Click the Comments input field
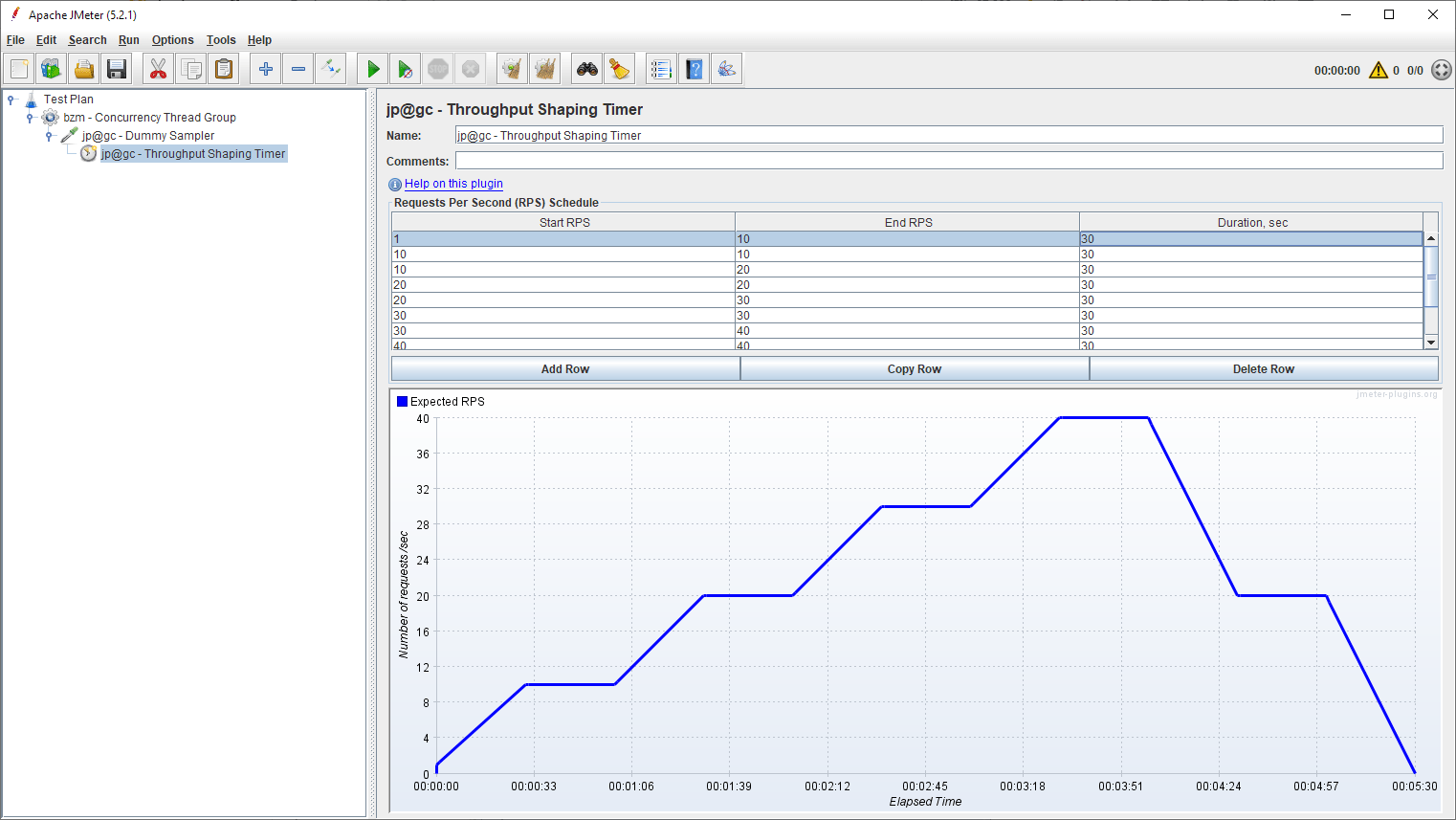 (x=949, y=161)
